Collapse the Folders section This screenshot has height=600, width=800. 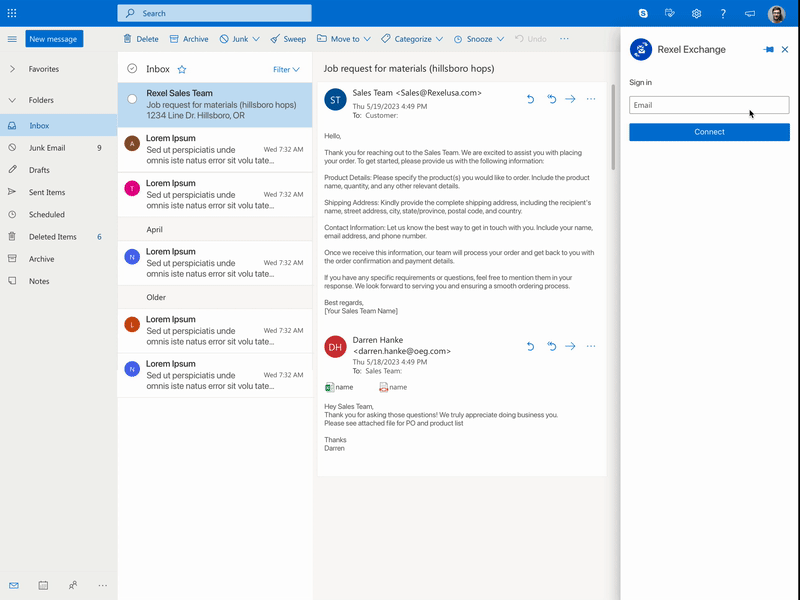tap(12, 100)
